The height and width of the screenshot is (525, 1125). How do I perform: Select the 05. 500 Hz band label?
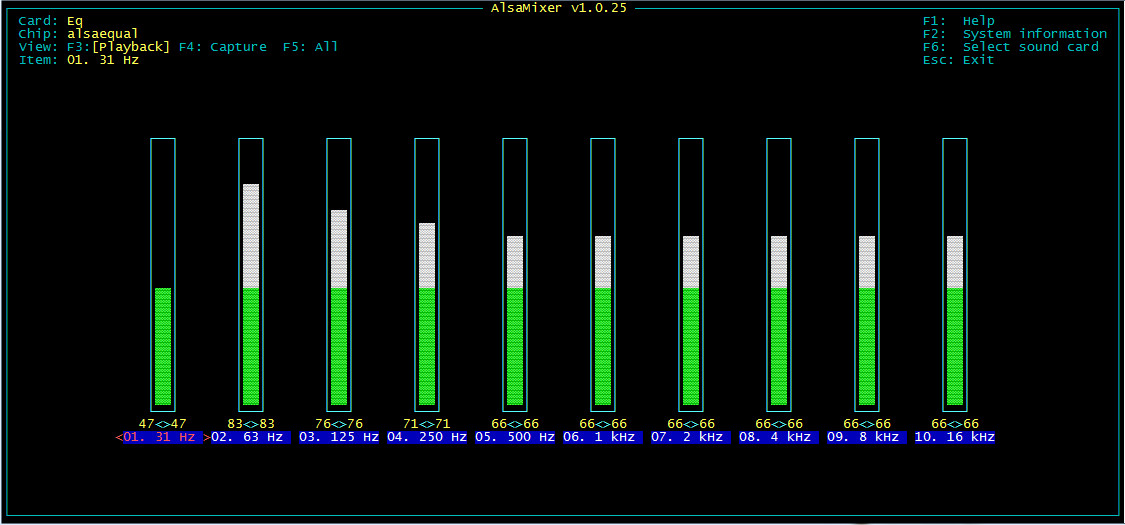click(x=514, y=437)
